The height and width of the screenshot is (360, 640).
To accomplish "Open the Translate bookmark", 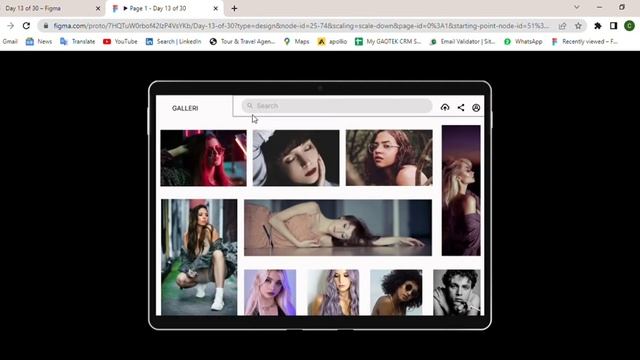I will pyautogui.click(x=77, y=41).
